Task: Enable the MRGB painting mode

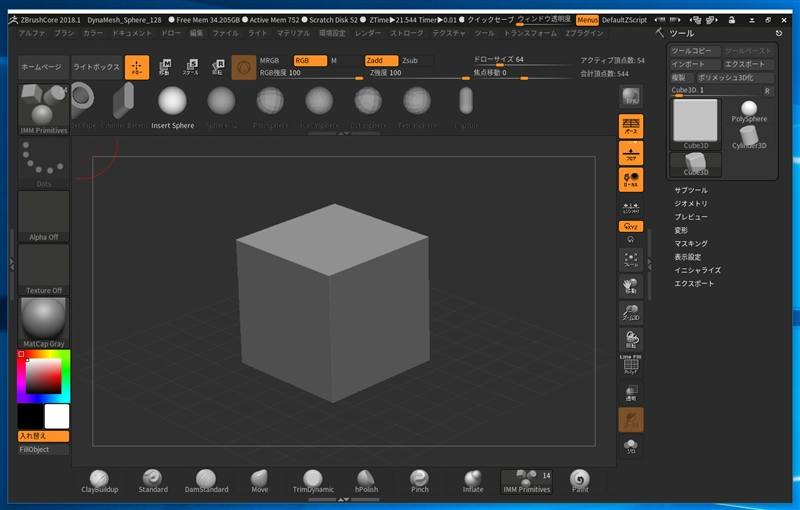Action: (275, 60)
